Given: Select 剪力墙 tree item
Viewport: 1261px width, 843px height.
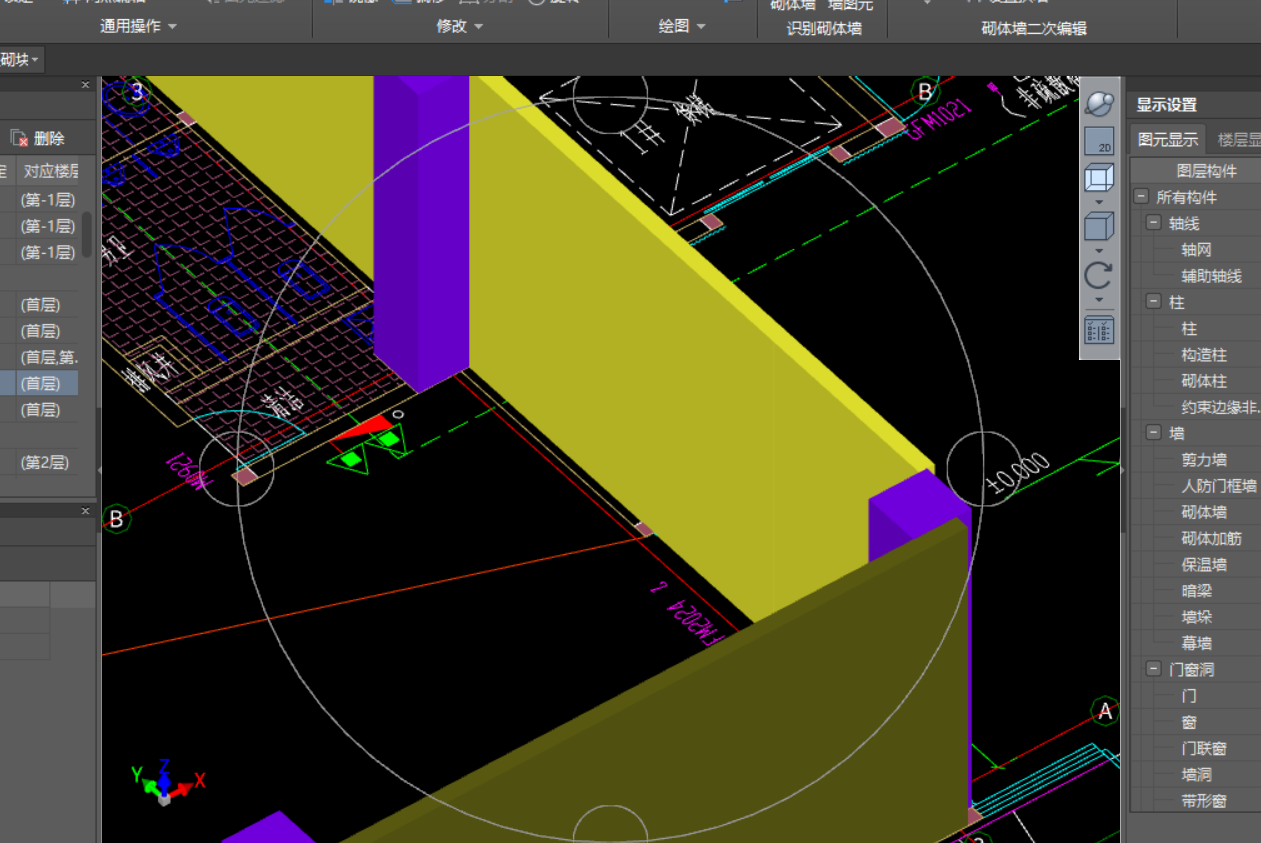Looking at the screenshot, I should coord(1204,460).
